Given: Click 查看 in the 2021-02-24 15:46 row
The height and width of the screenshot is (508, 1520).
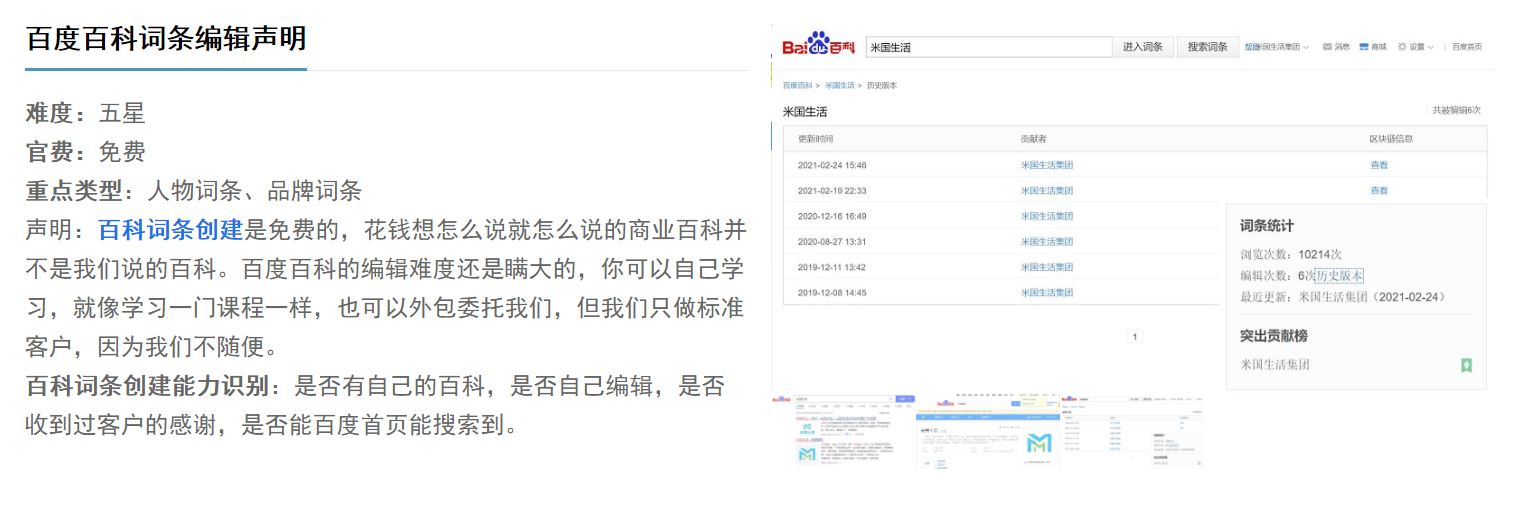Looking at the screenshot, I should coord(1379,165).
